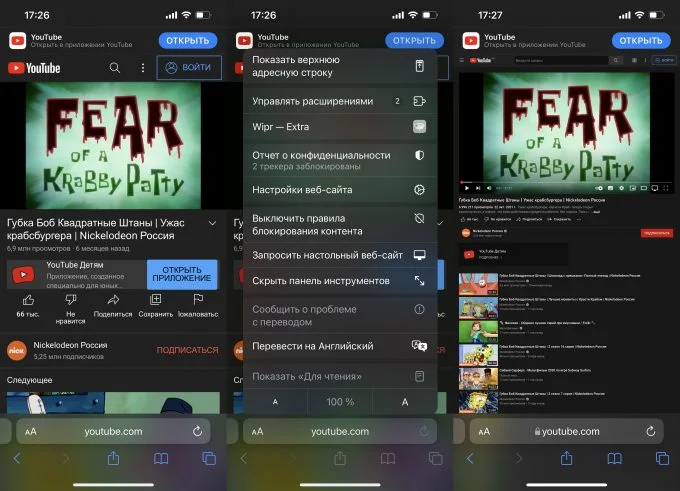
Task: Tap blue ОТКРЫТЬ banner button on middle screen
Action: [x=415, y=40]
